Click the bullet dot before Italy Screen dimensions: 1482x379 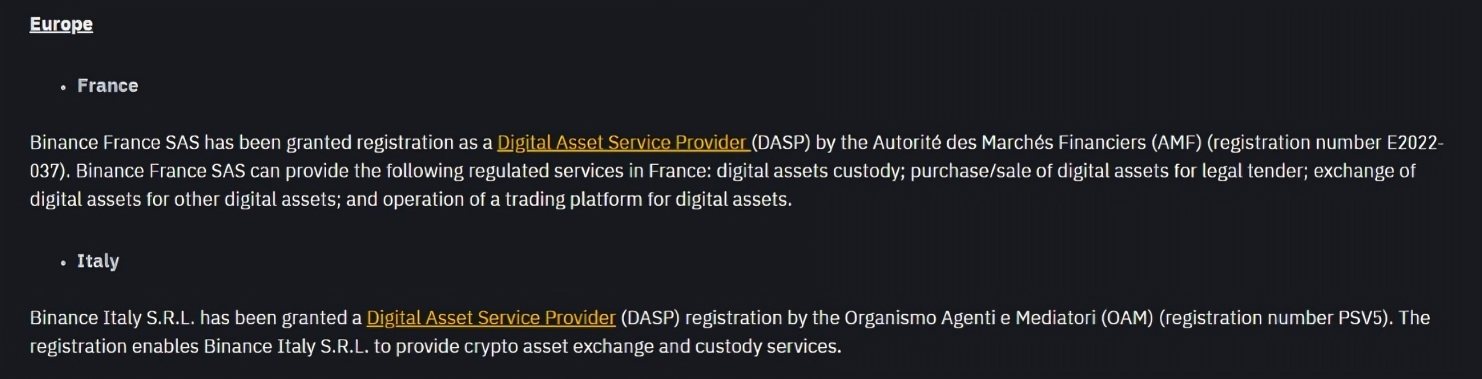pyautogui.click(x=63, y=263)
